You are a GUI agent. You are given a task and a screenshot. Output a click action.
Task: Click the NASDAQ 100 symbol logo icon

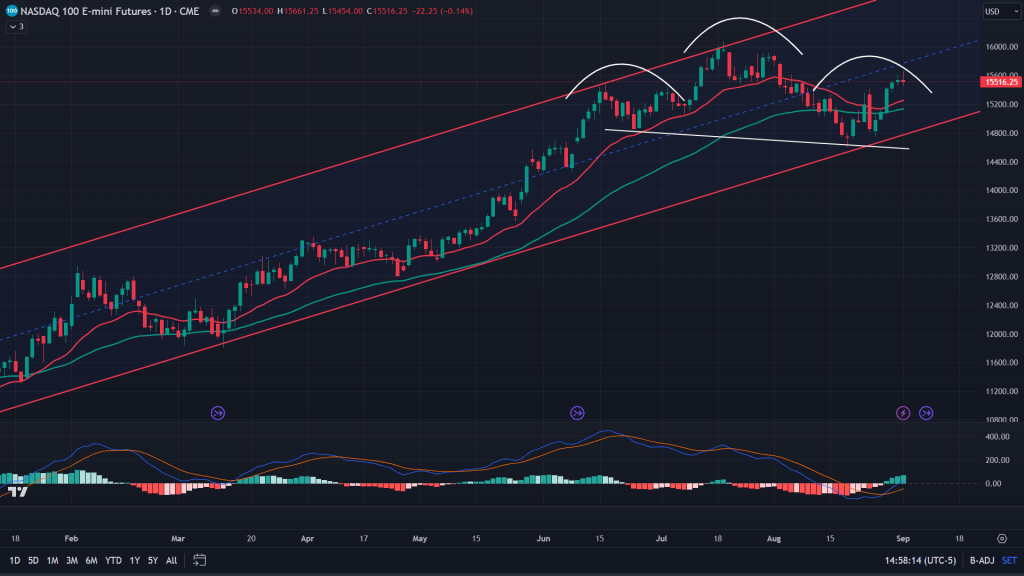(10, 11)
